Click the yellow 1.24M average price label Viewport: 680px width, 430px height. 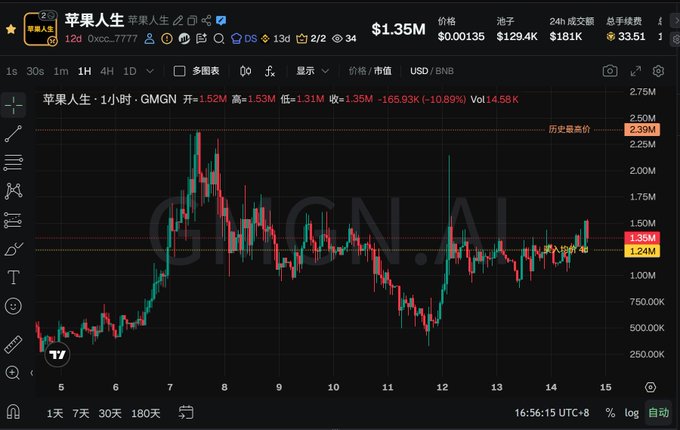click(642, 251)
